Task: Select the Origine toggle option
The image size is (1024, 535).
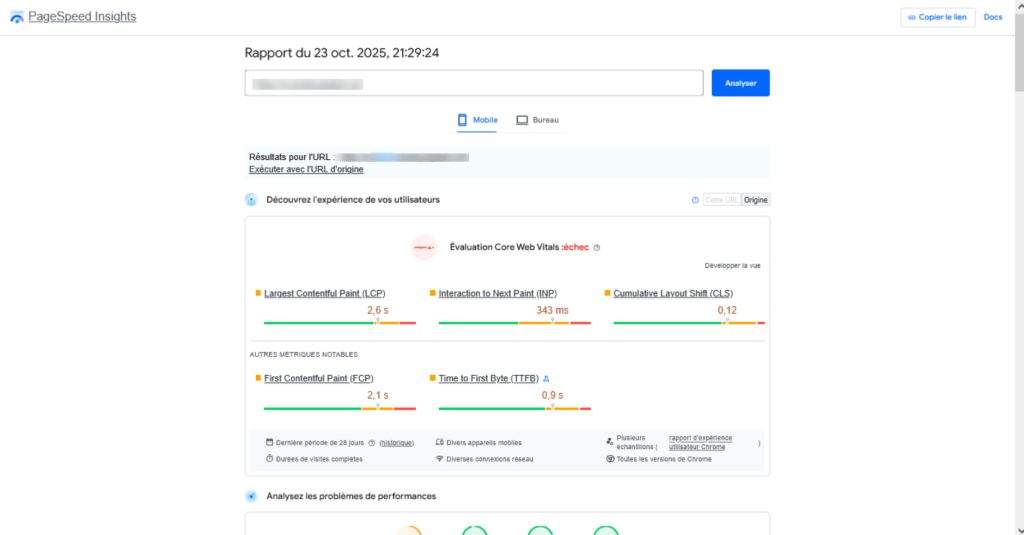Action: coord(756,200)
